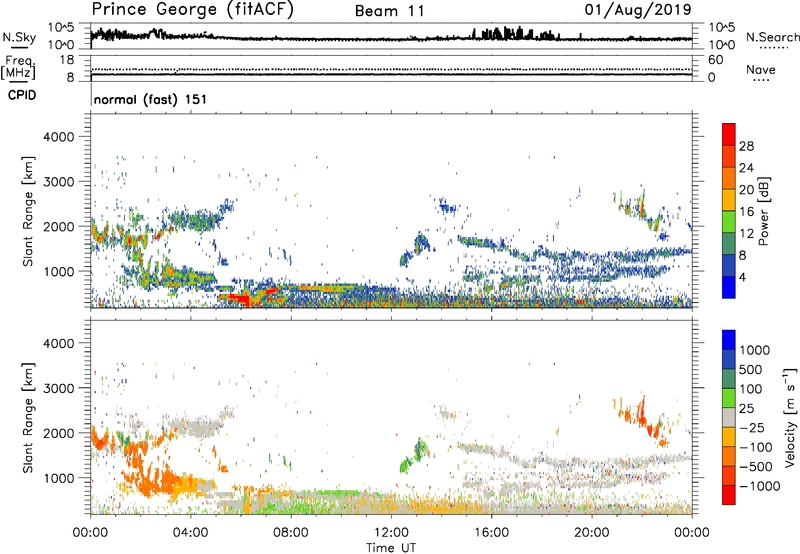Select the "28" label on power colorbar
The image size is (800, 554).
[746, 146]
